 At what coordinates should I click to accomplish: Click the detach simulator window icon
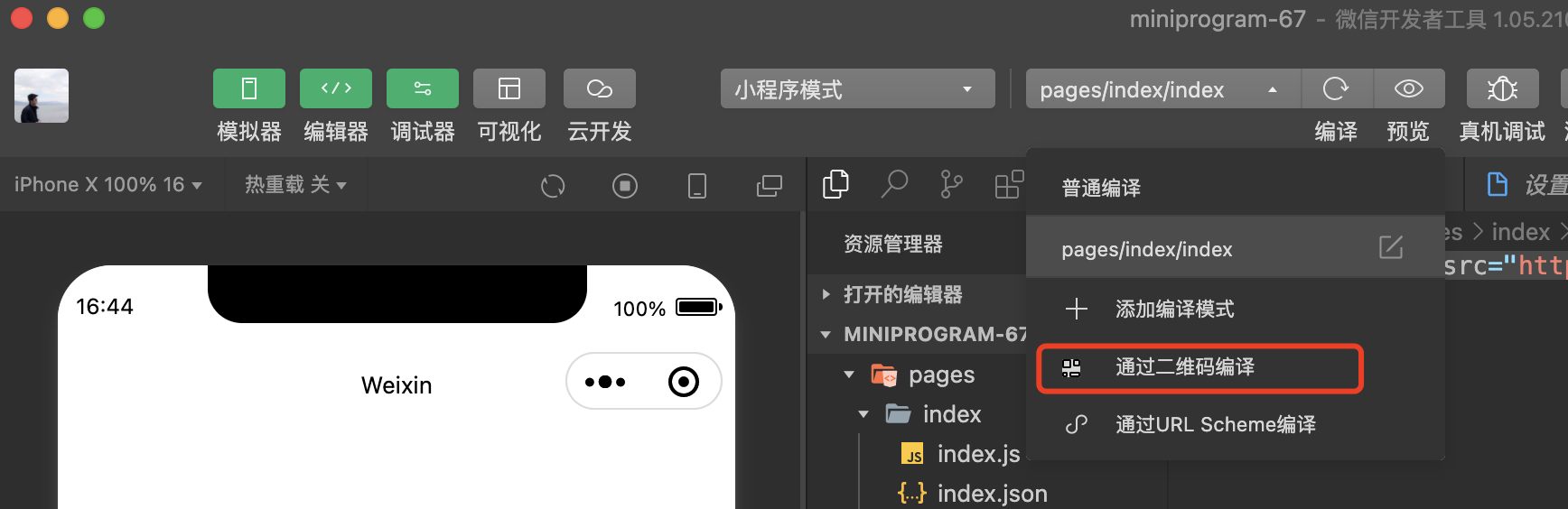pos(770,186)
